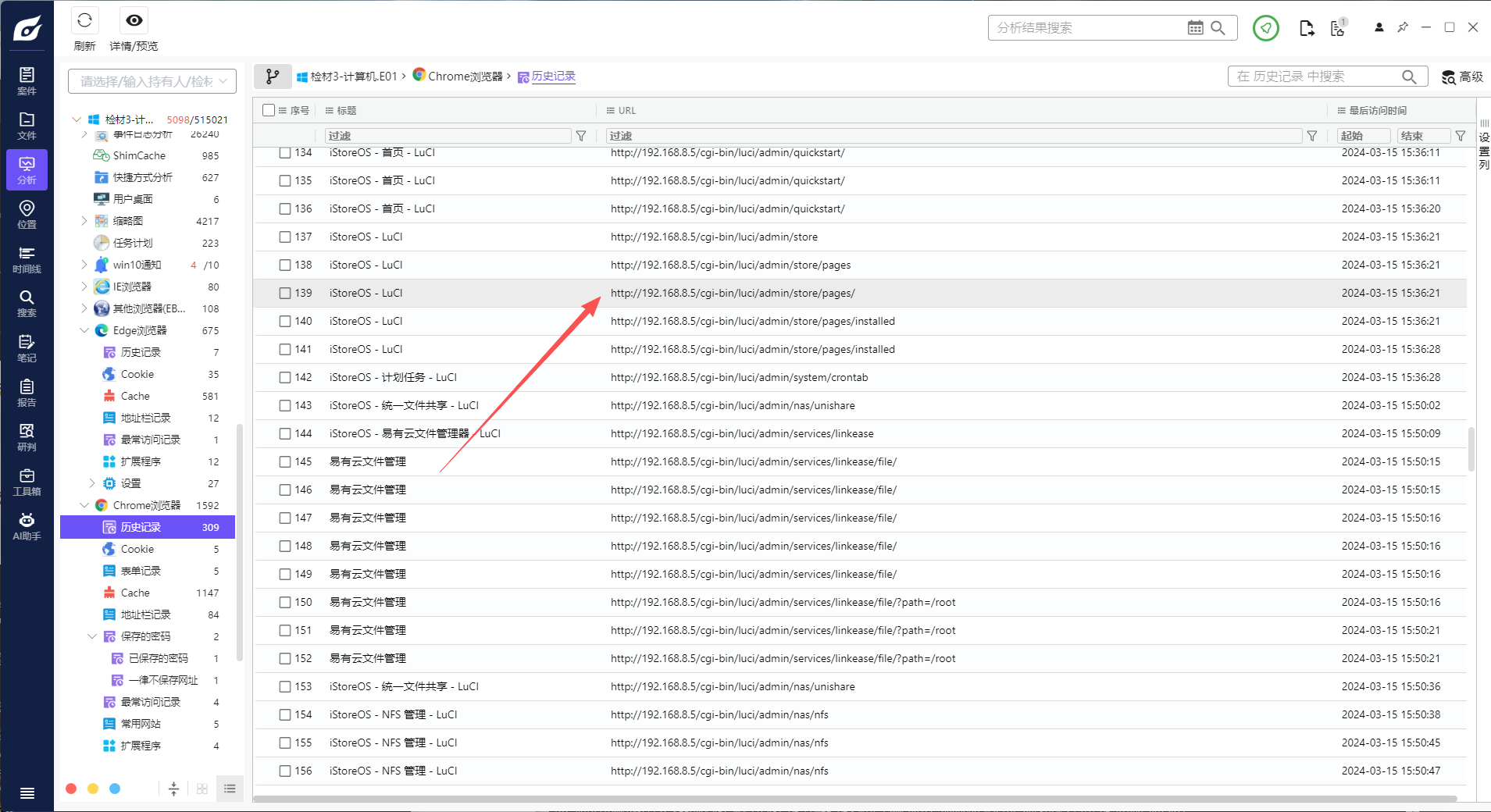Open the 案件 sidebar section
Viewport: 1491px width, 812px height.
pyautogui.click(x=27, y=80)
